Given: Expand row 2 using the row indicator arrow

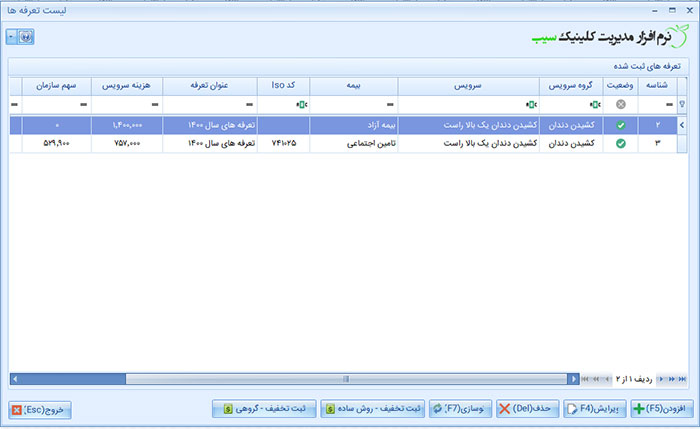Looking at the screenshot, I should (x=682, y=126).
